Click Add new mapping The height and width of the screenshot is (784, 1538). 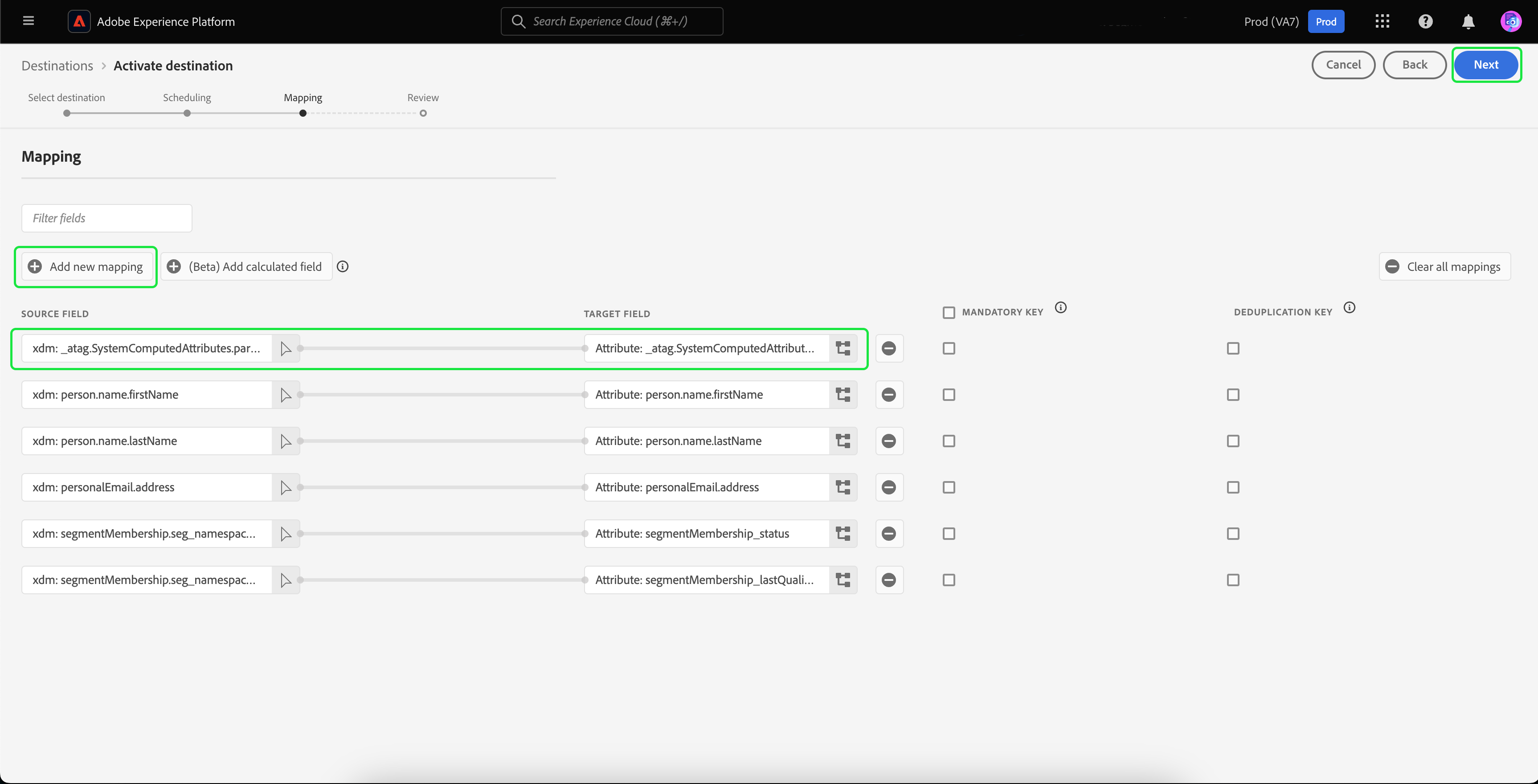tap(86, 267)
